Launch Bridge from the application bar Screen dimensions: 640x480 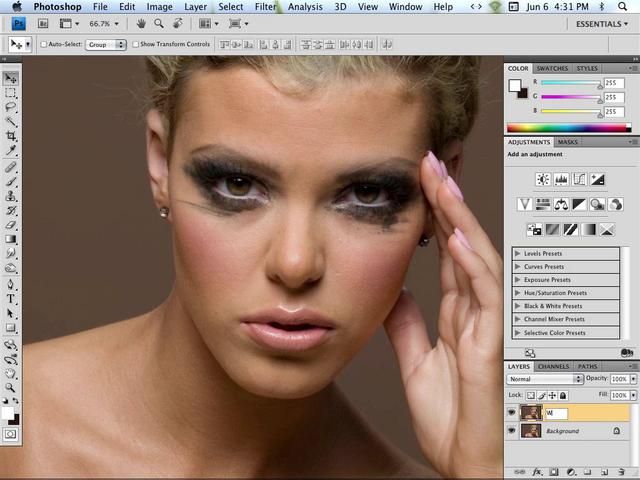click(43, 24)
